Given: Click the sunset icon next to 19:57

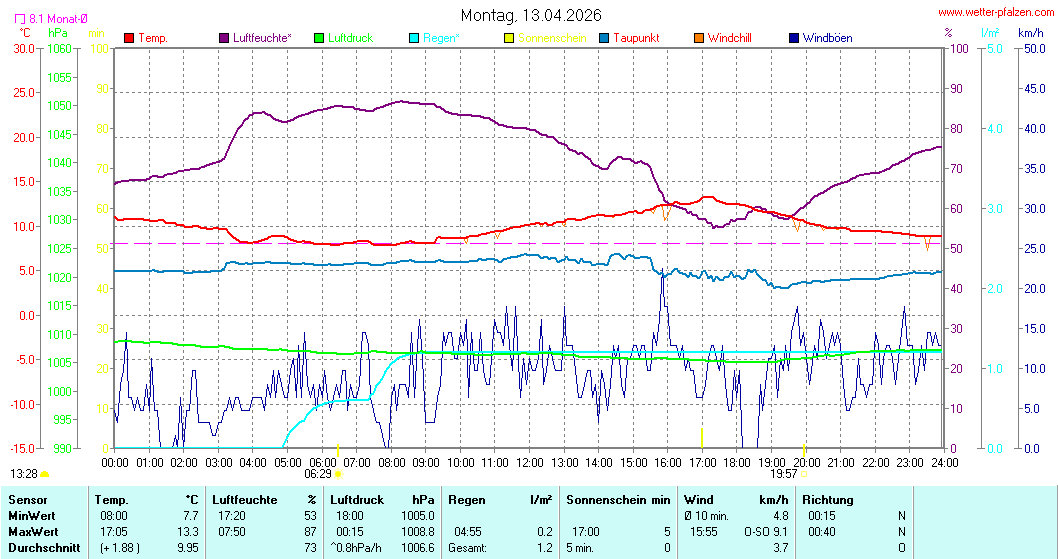Looking at the screenshot, I should [803, 474].
